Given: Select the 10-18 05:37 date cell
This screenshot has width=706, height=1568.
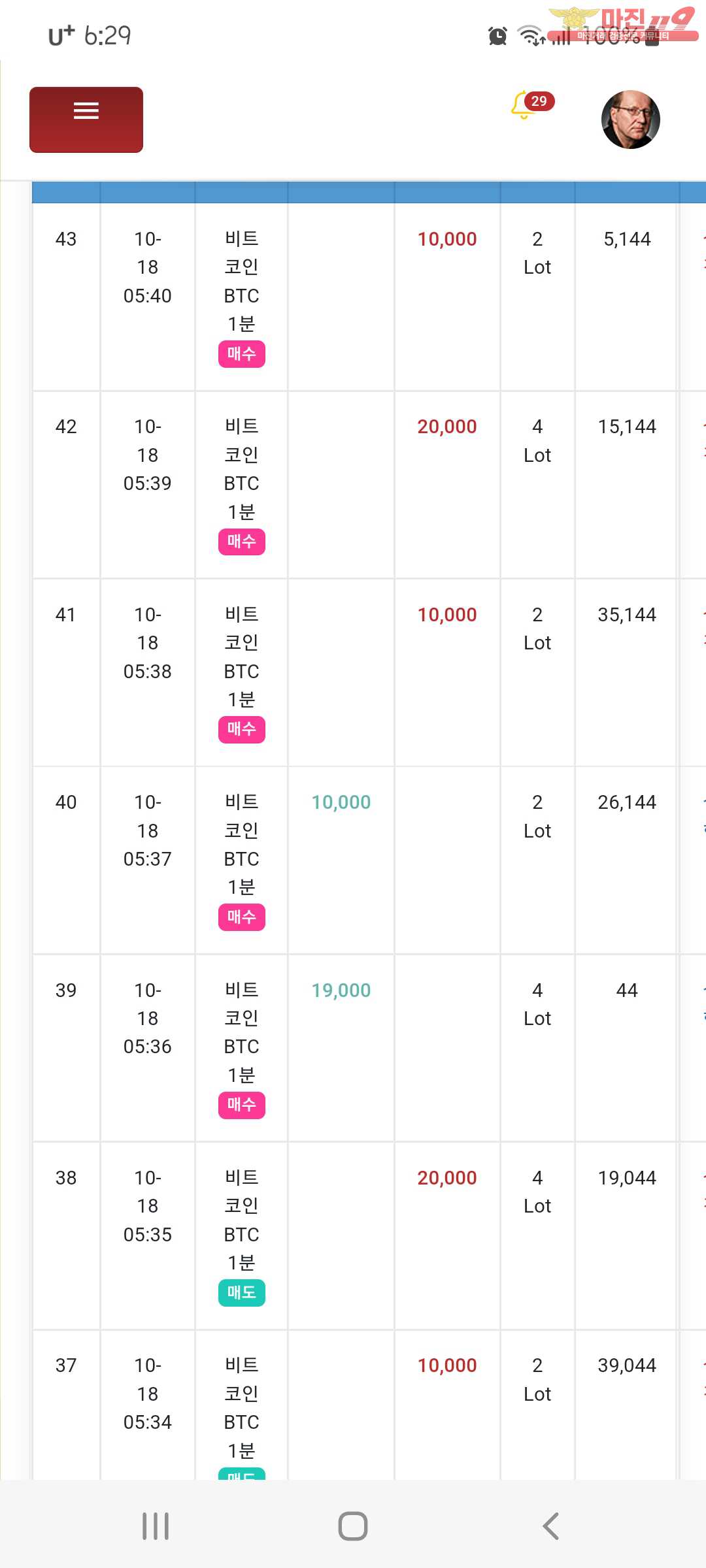Looking at the screenshot, I should pyautogui.click(x=148, y=830).
